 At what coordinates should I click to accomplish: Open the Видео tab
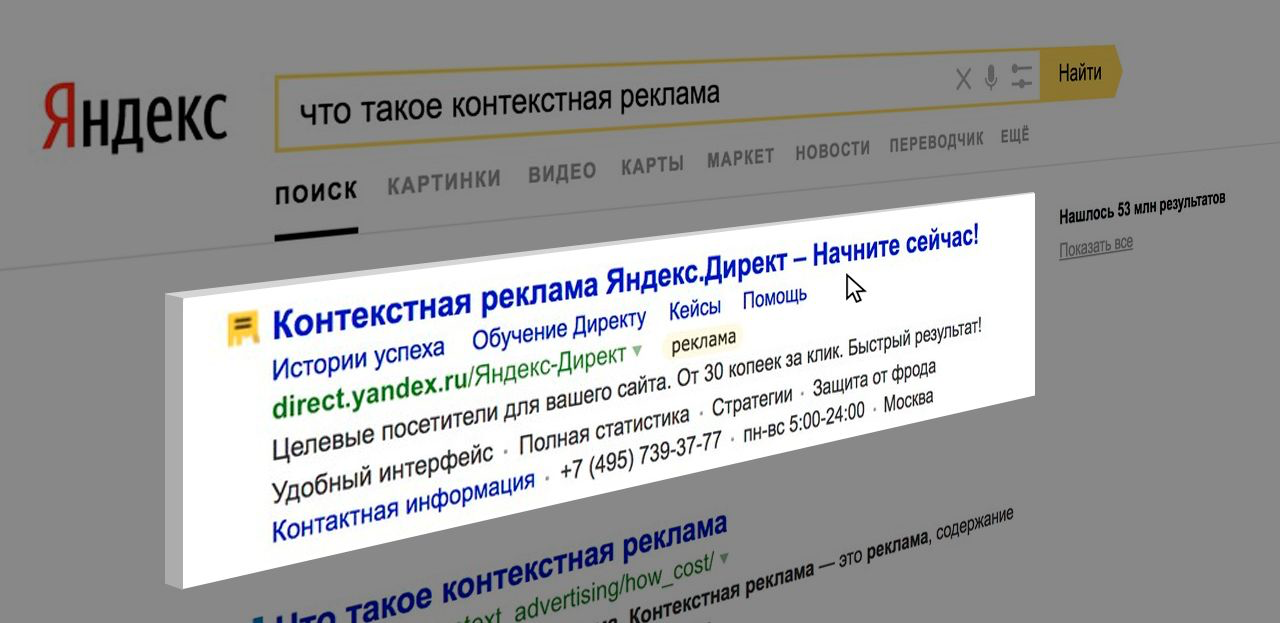[x=562, y=172]
